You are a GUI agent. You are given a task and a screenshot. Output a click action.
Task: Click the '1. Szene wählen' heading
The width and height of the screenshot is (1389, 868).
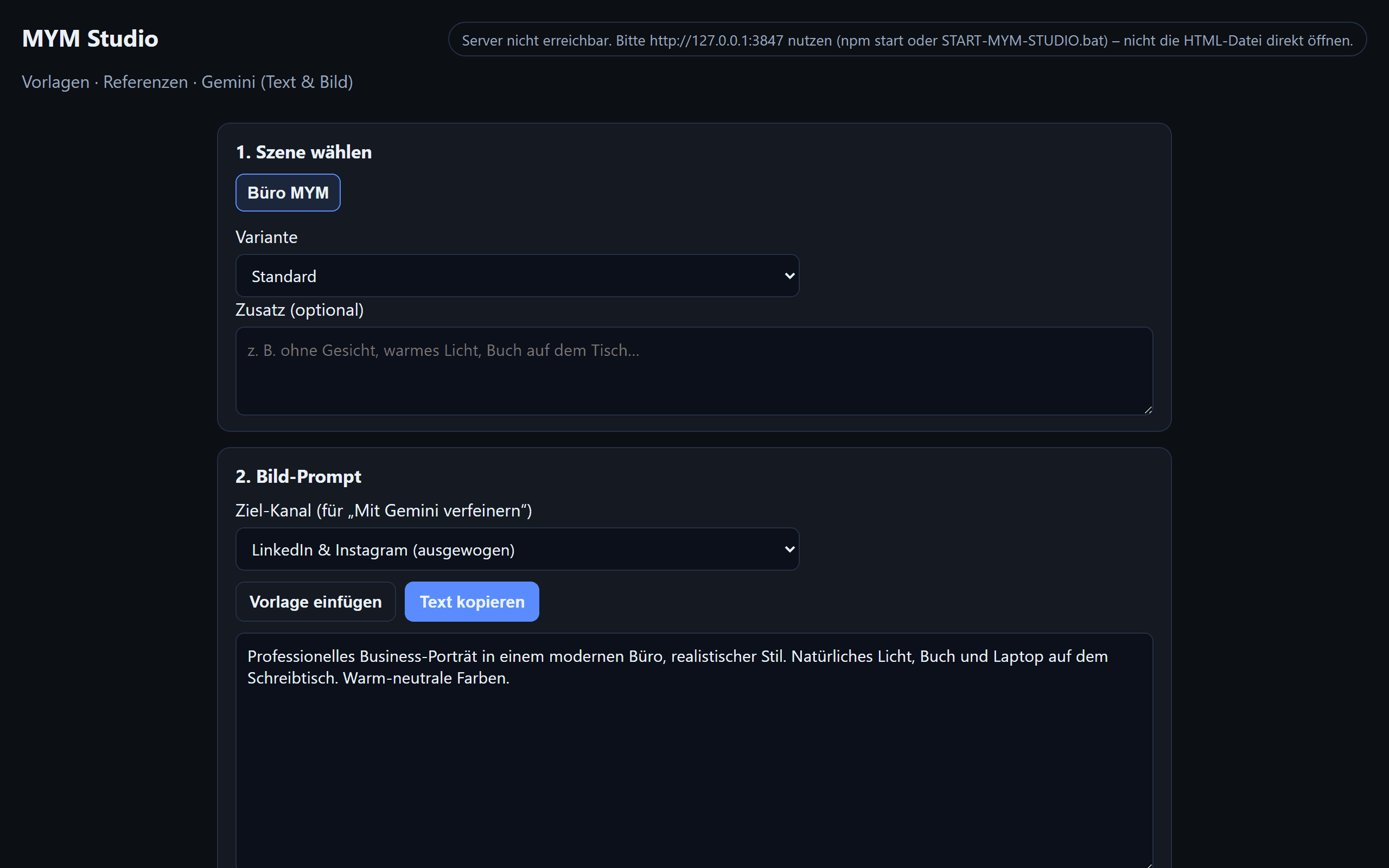[304, 152]
